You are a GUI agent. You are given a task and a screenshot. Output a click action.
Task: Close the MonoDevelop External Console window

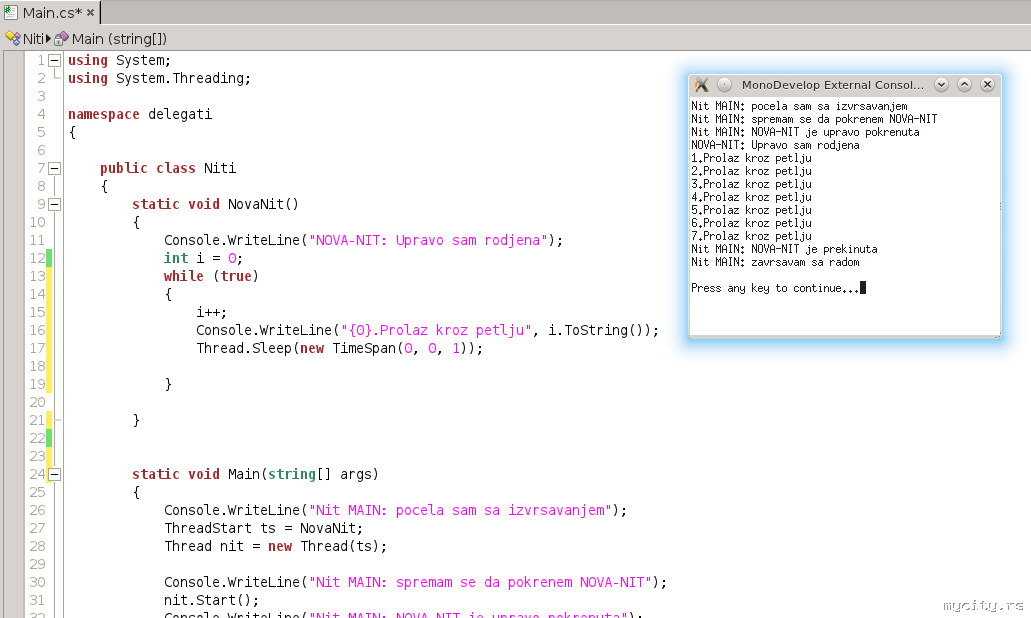[x=987, y=85]
